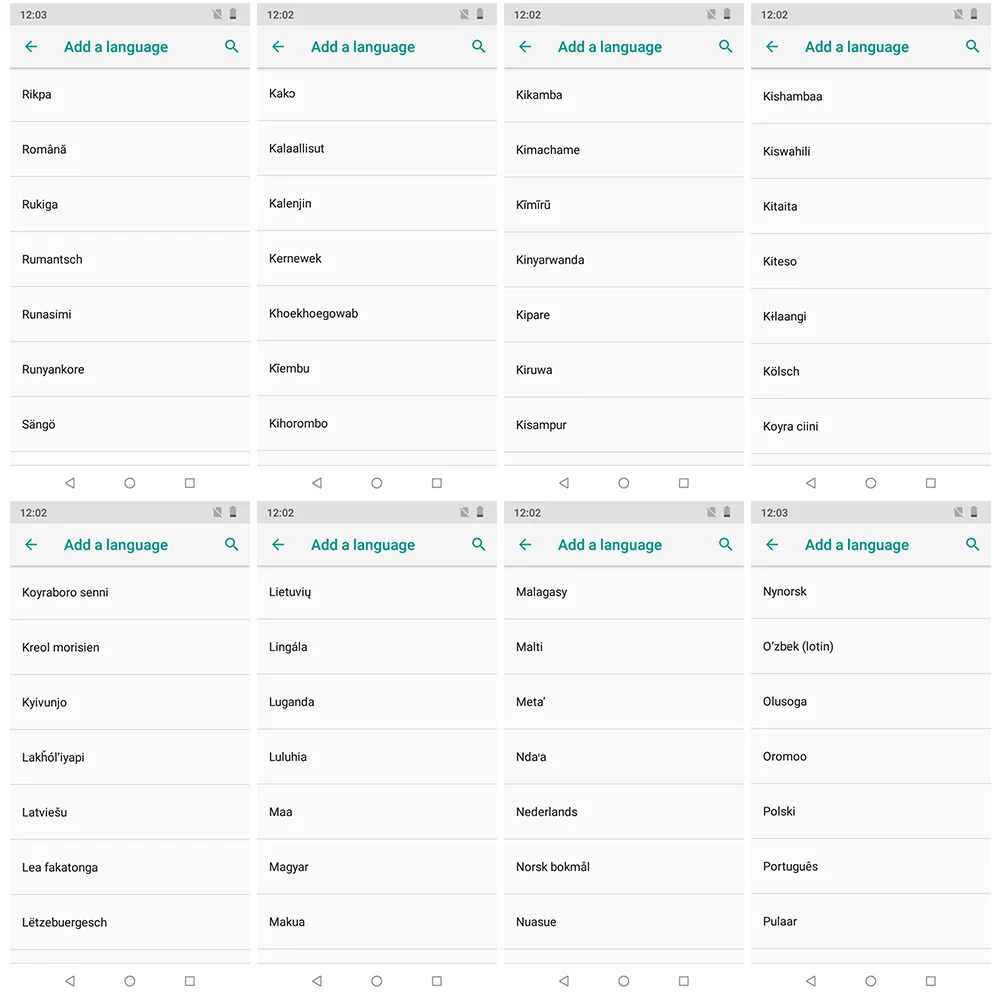The height and width of the screenshot is (1001, 1001).
Task: Tap back arrow on Kishambaa screen
Action: 772,47
